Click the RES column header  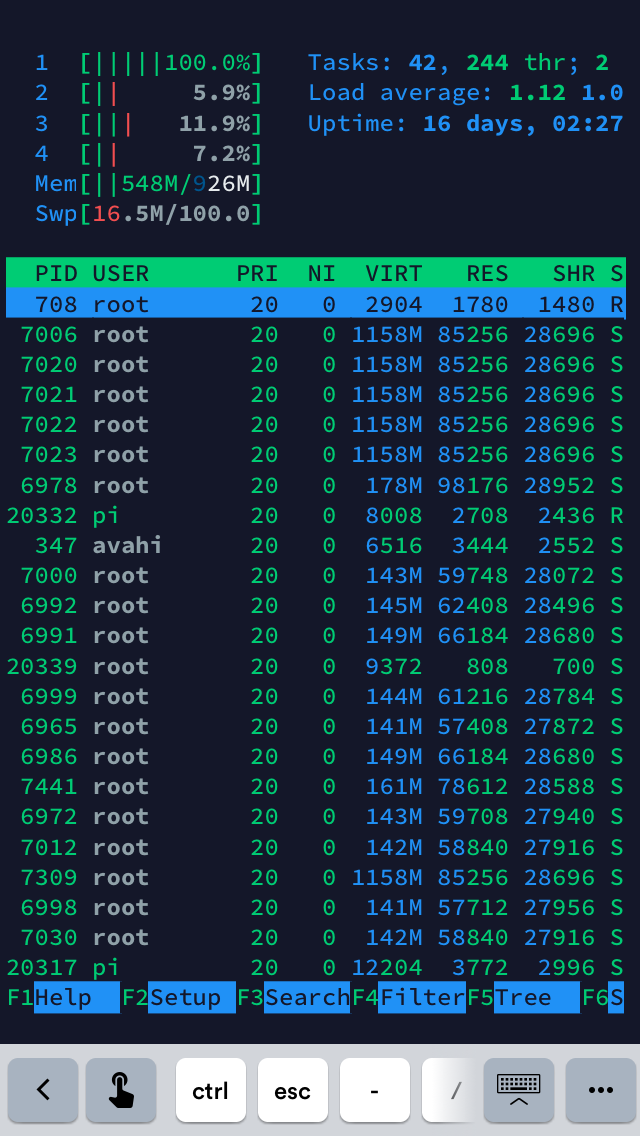click(487, 274)
